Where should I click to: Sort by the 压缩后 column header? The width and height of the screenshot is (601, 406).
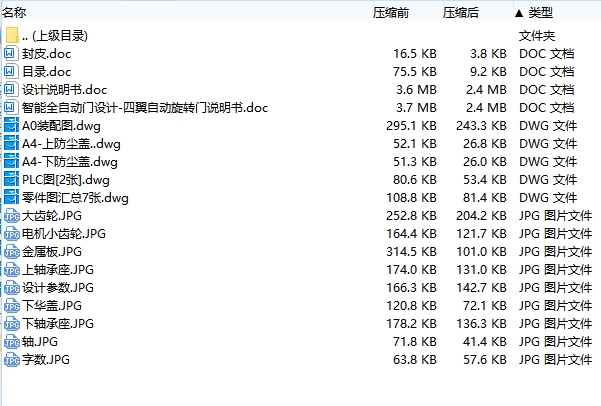point(461,13)
